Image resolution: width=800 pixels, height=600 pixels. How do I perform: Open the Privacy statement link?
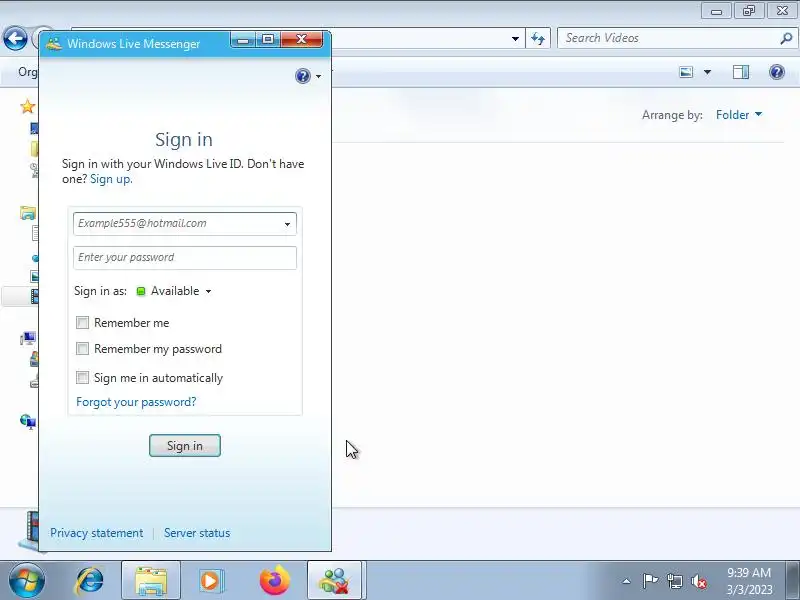click(x=96, y=533)
